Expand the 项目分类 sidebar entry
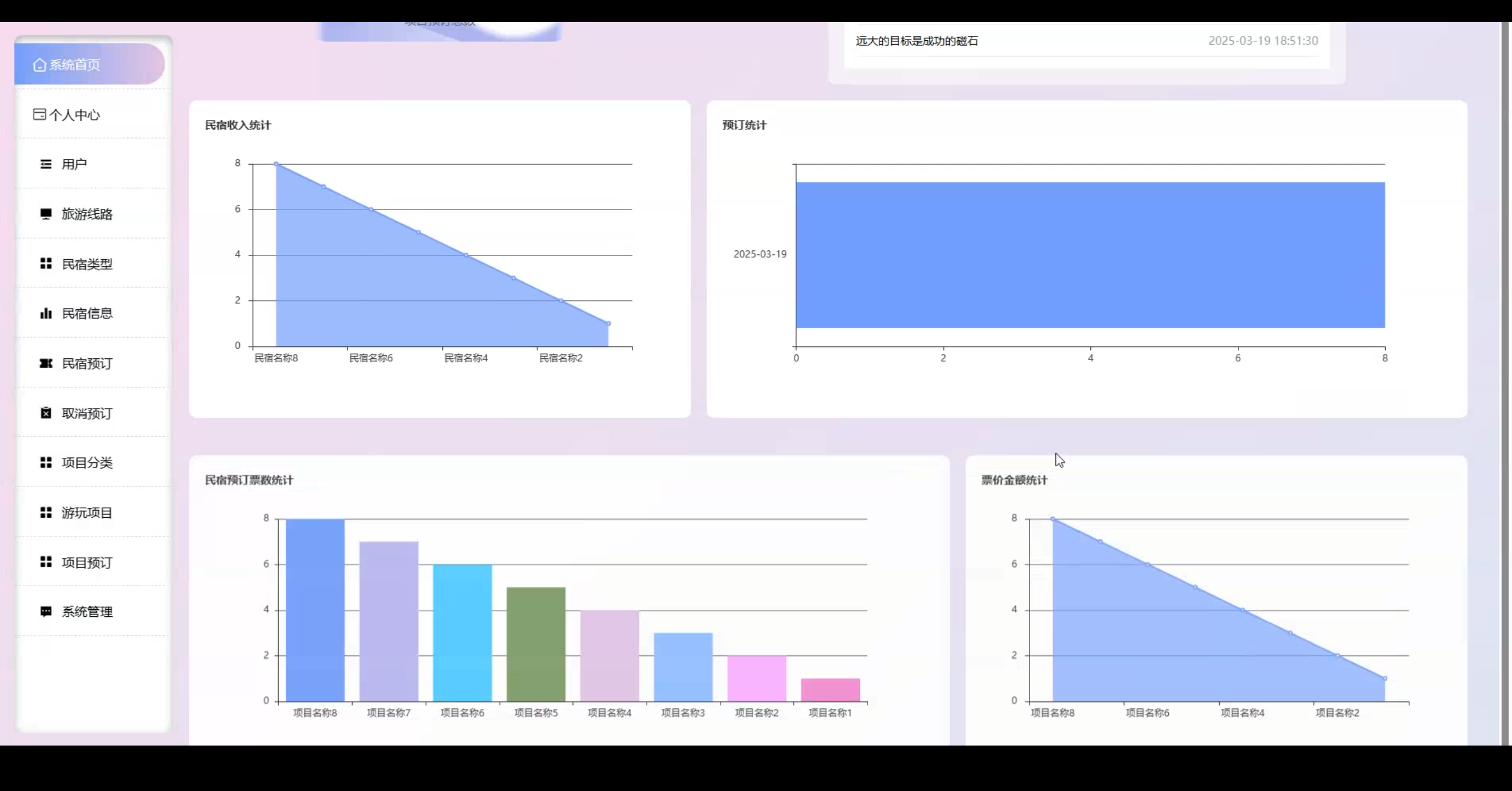 [86, 463]
